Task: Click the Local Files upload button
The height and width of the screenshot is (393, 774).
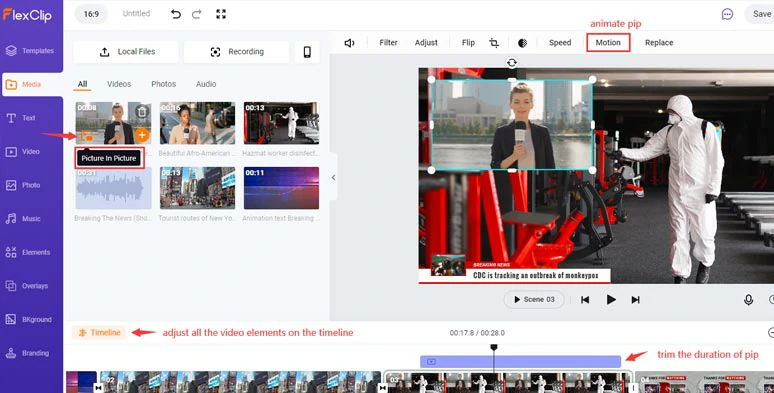Action: point(126,52)
